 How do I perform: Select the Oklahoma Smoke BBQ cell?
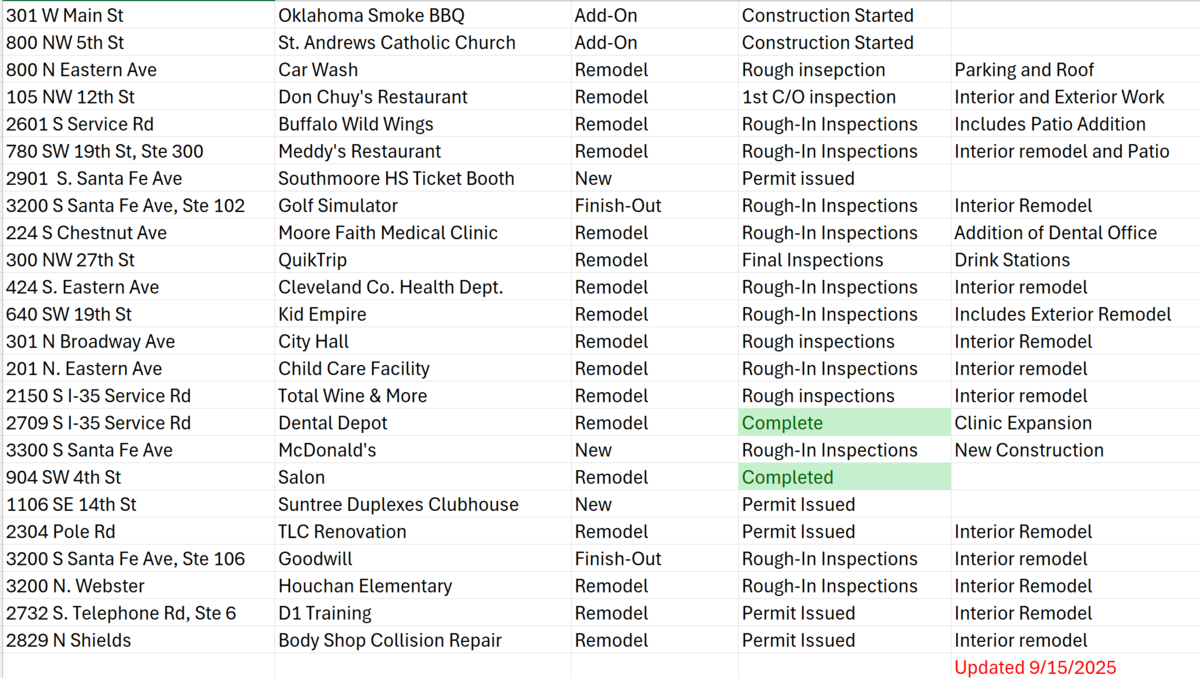pos(423,15)
